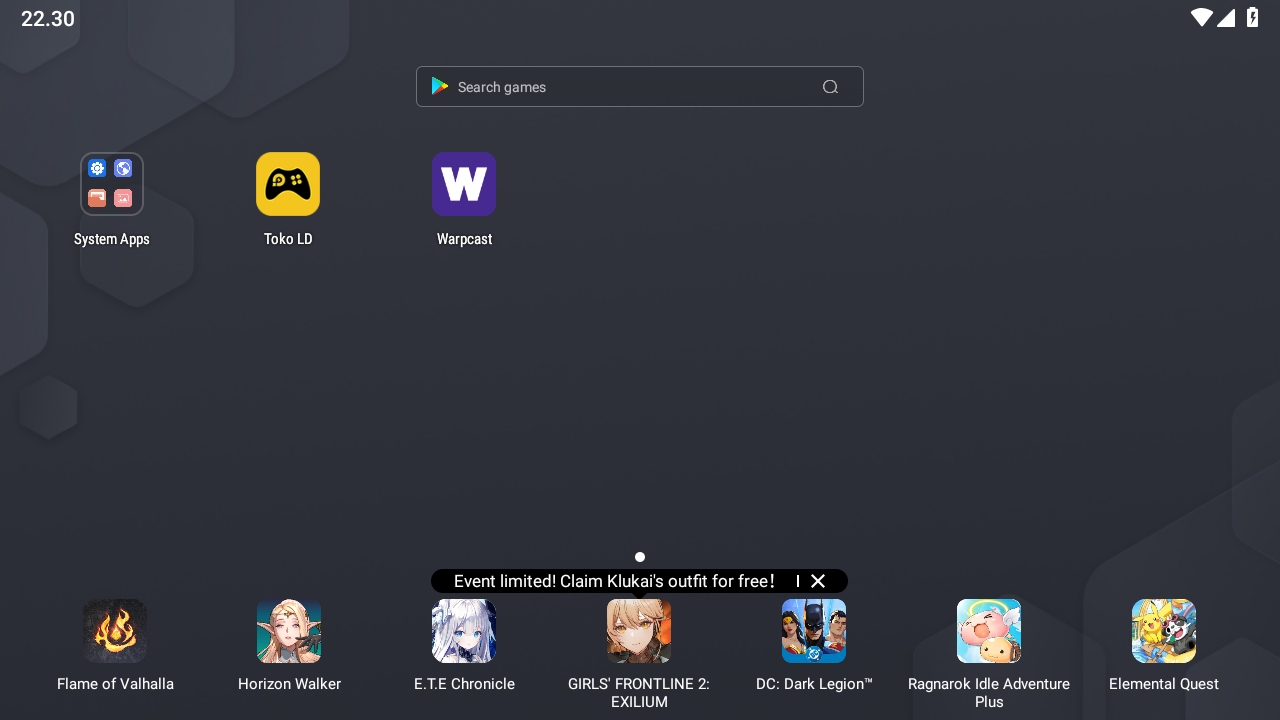Tap the Wi-Fi status icon
The image size is (1280, 720).
(x=1202, y=17)
